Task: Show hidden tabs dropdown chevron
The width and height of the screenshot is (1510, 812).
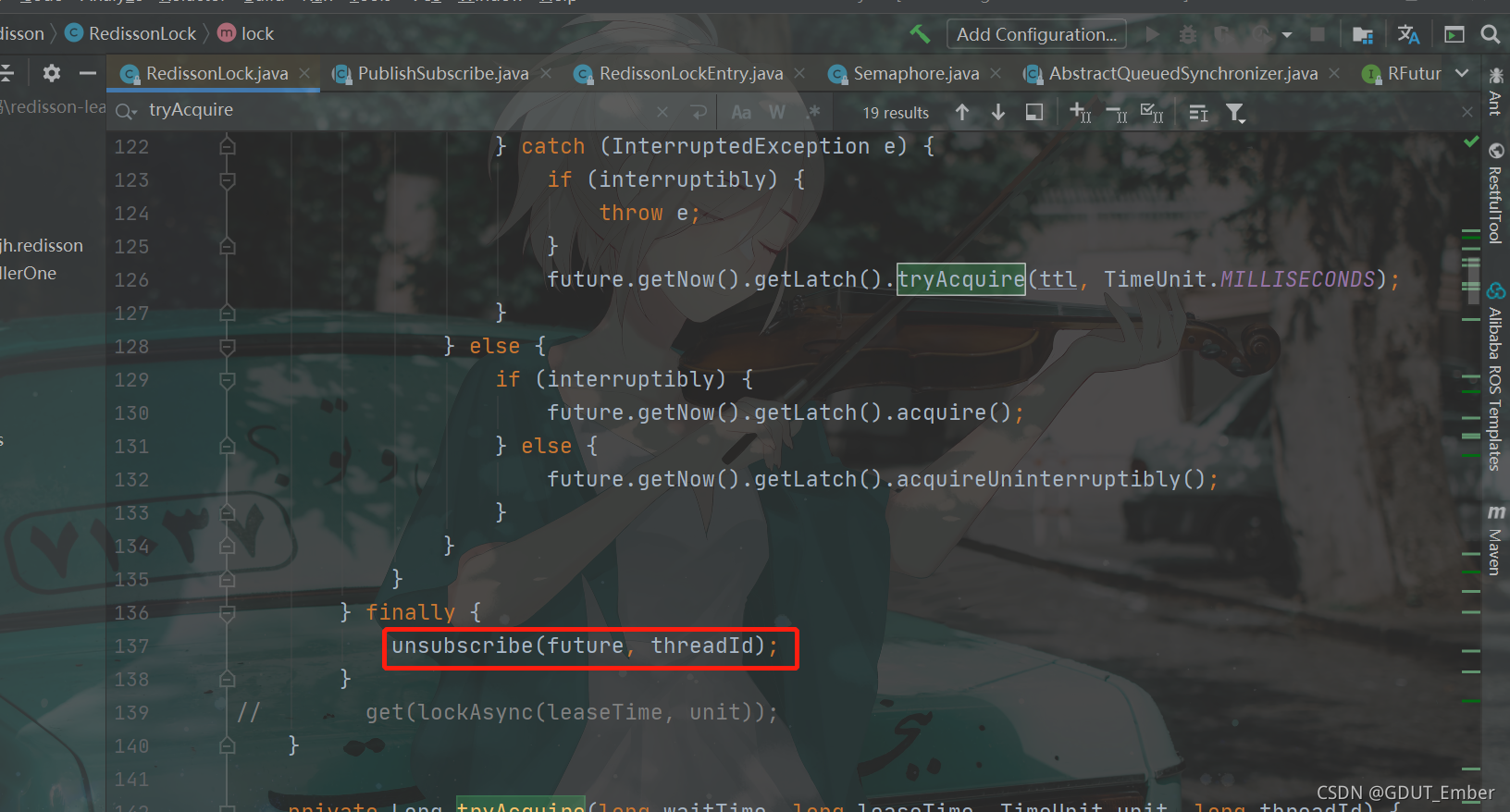Action: tap(1462, 73)
